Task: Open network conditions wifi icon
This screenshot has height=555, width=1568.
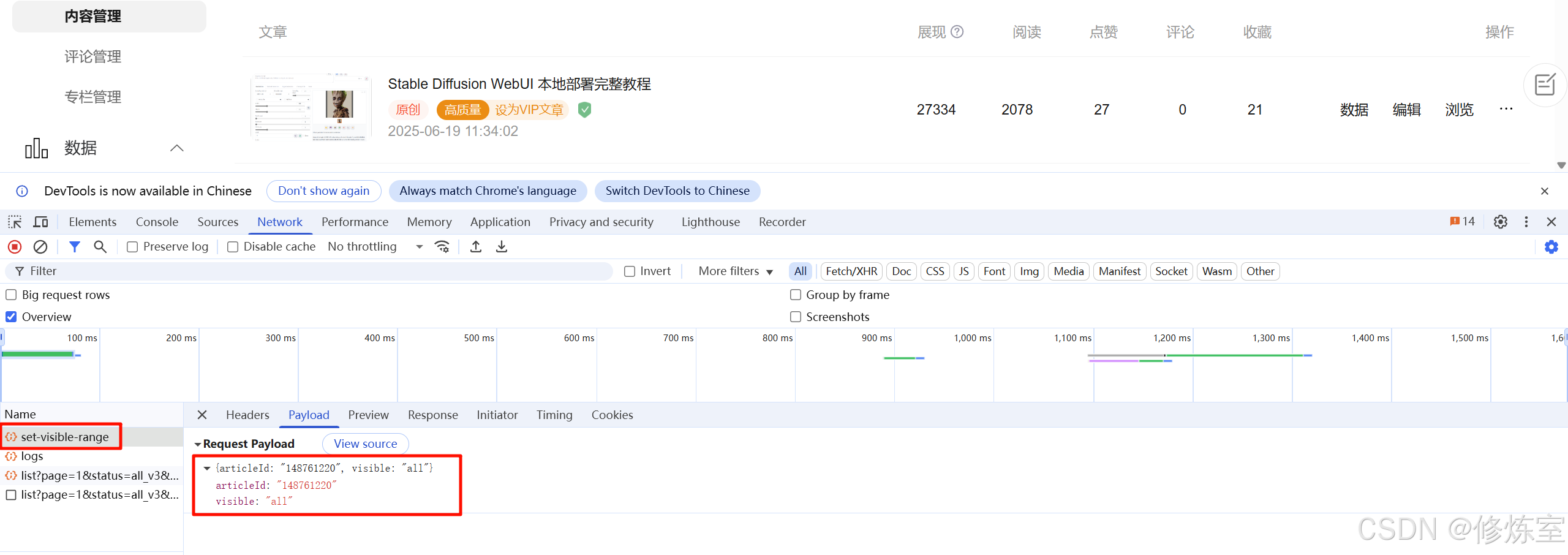Action: click(442, 247)
